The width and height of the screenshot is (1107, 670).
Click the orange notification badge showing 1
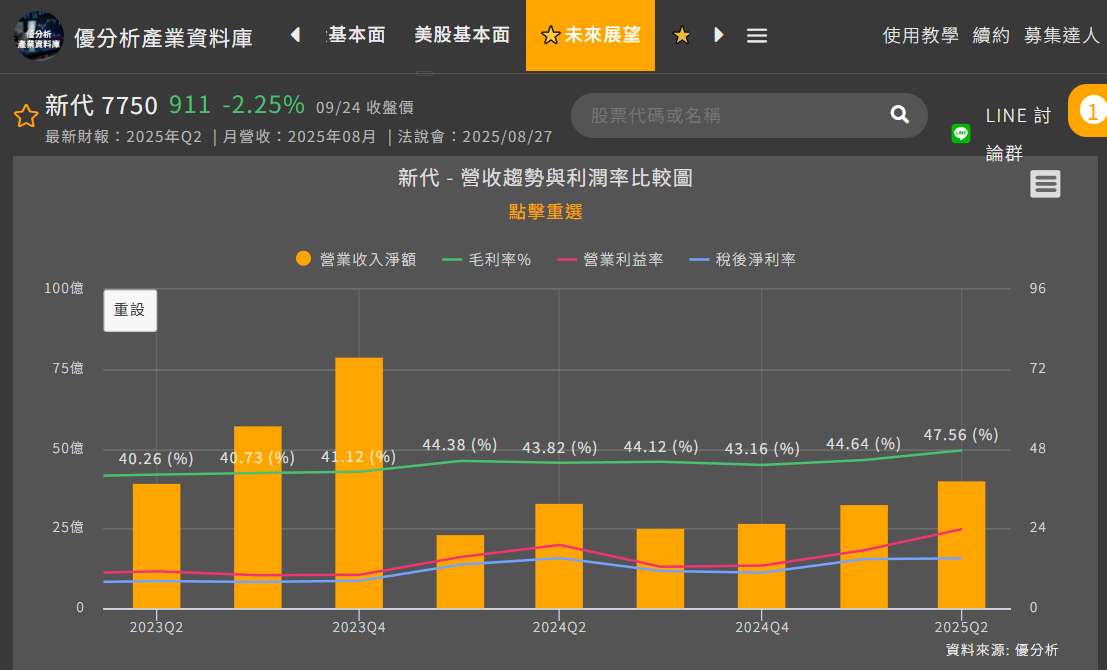tap(1093, 111)
